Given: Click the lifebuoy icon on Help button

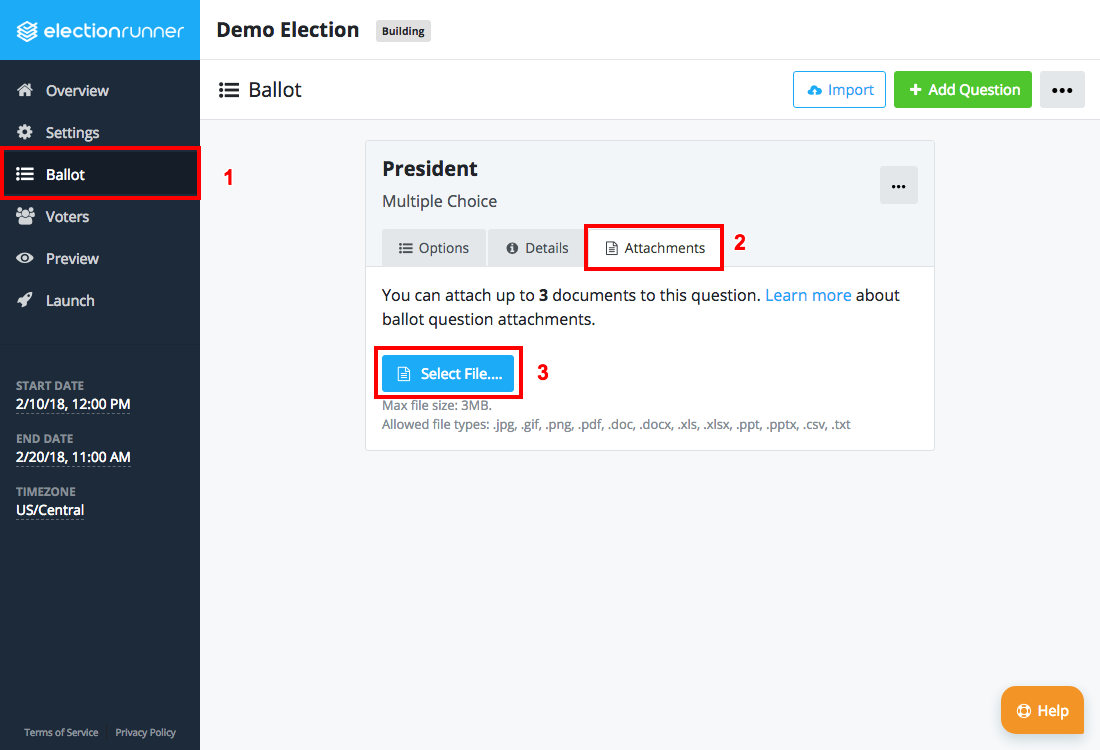Looking at the screenshot, I should [1024, 711].
